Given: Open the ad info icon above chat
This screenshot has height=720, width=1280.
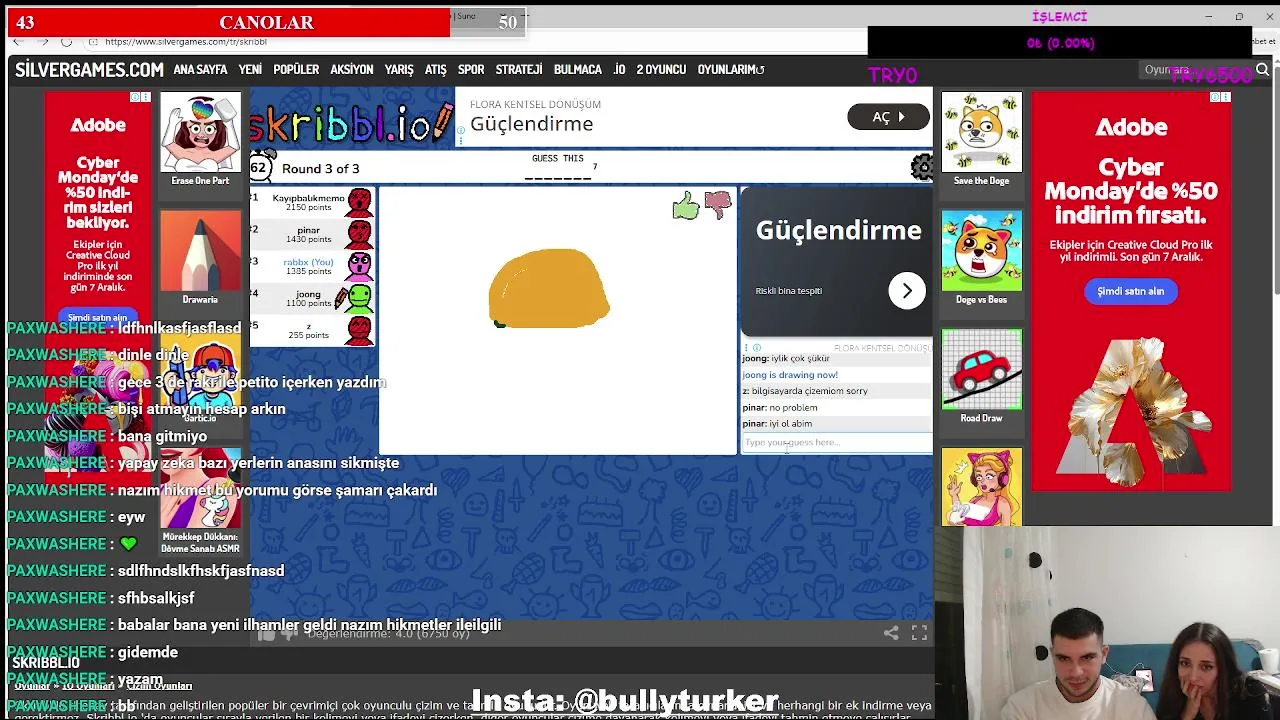Looking at the screenshot, I should point(757,348).
